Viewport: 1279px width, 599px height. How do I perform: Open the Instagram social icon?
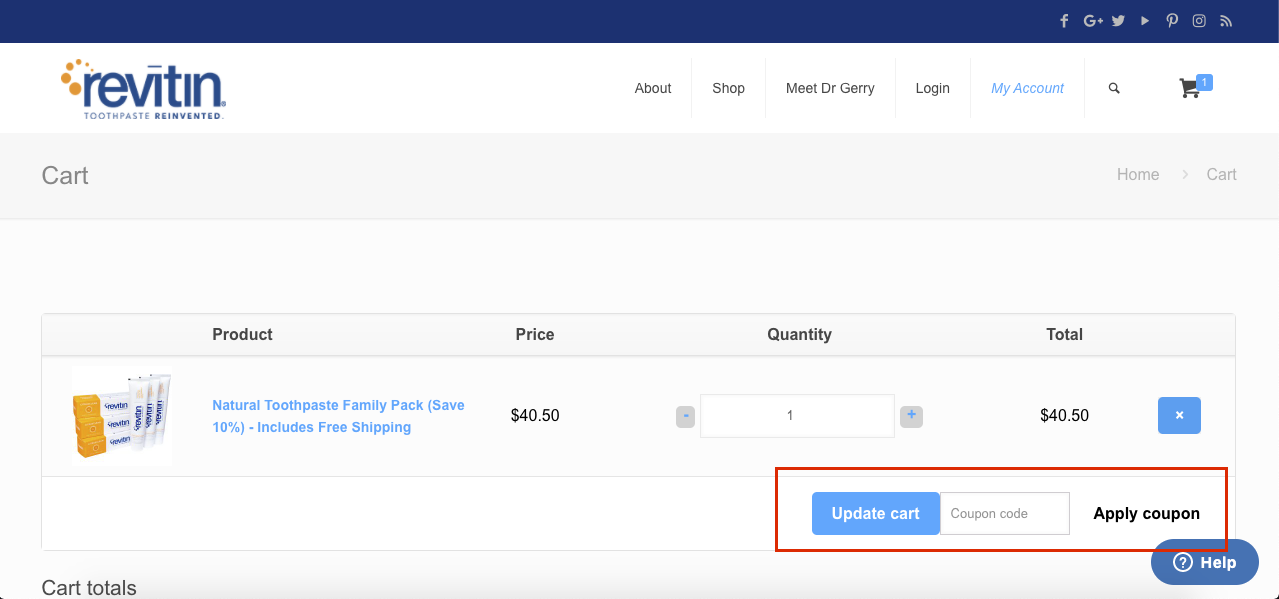pyautogui.click(x=1199, y=21)
